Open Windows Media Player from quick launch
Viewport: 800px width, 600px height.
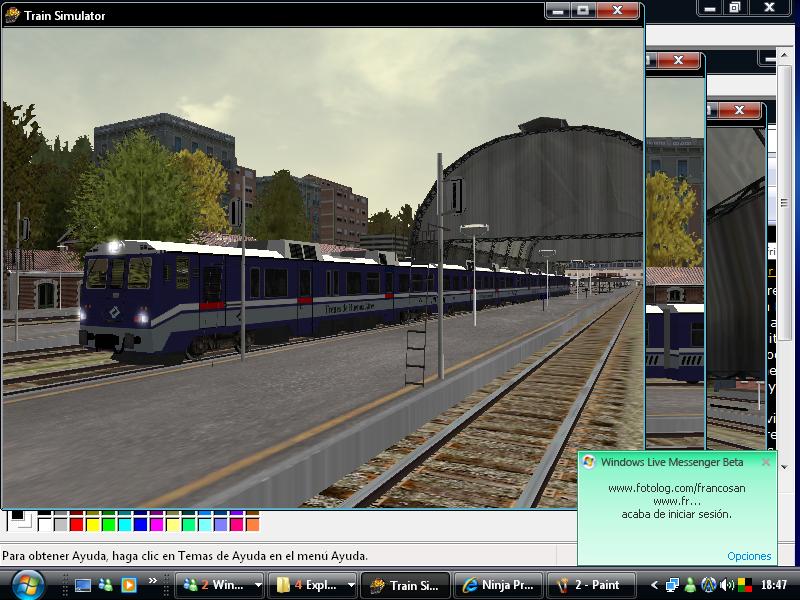[128, 585]
